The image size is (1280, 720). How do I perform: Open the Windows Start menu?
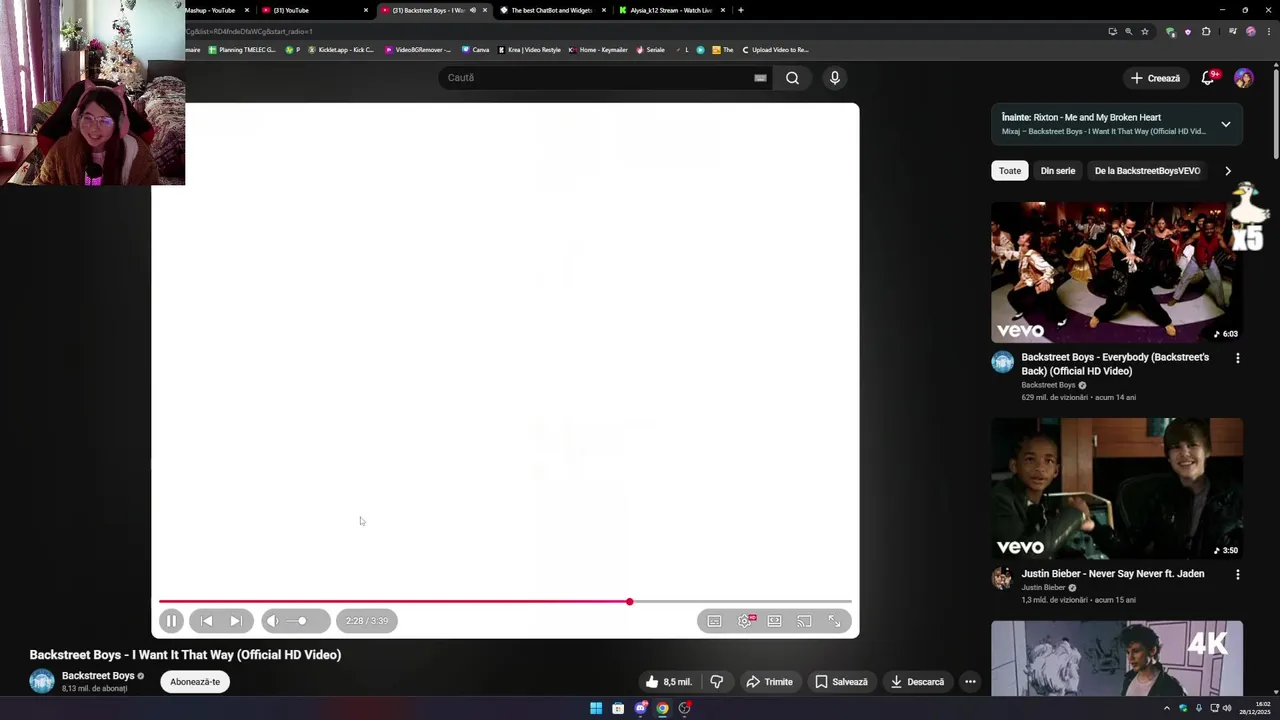pos(596,708)
